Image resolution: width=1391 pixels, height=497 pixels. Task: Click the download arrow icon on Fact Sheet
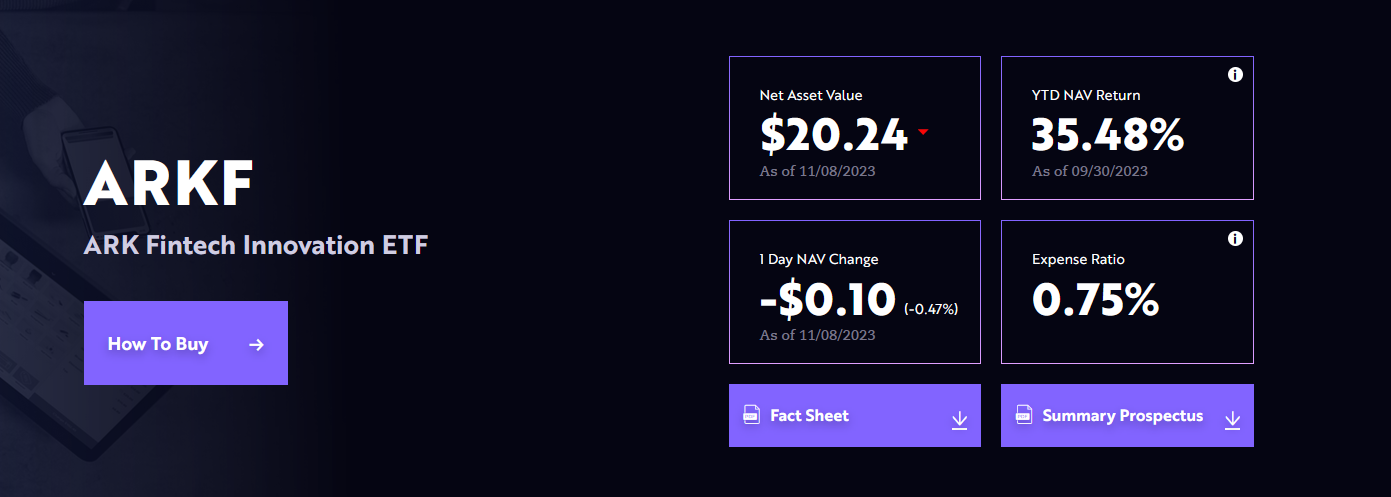[959, 420]
